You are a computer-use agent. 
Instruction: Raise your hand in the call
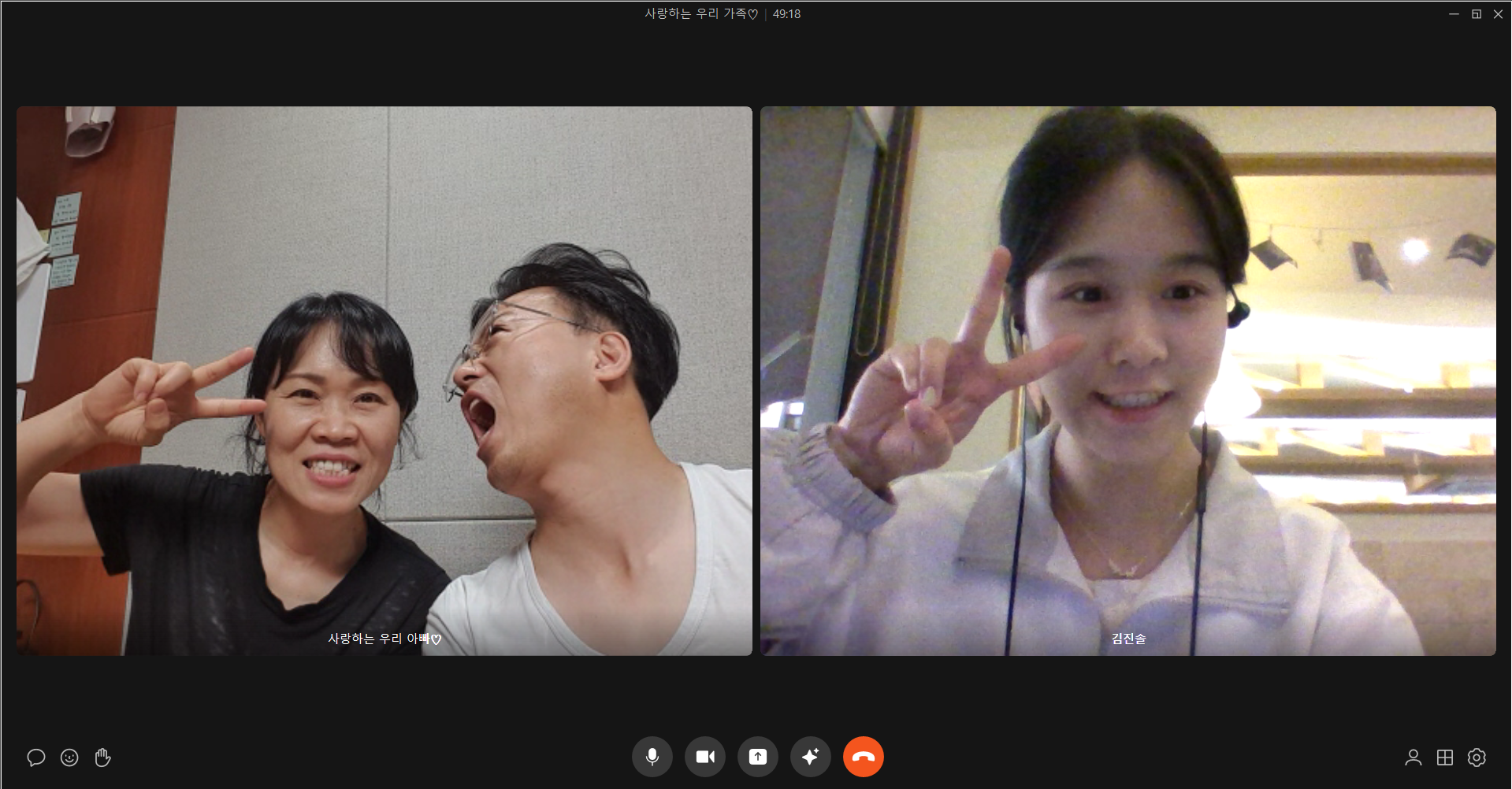pos(102,758)
